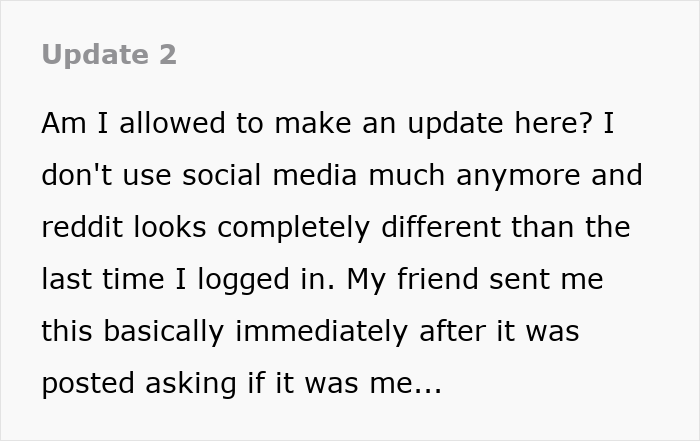Click the "Update 2" heading
Image resolution: width=700 pixels, height=441 pixels.
[109, 55]
